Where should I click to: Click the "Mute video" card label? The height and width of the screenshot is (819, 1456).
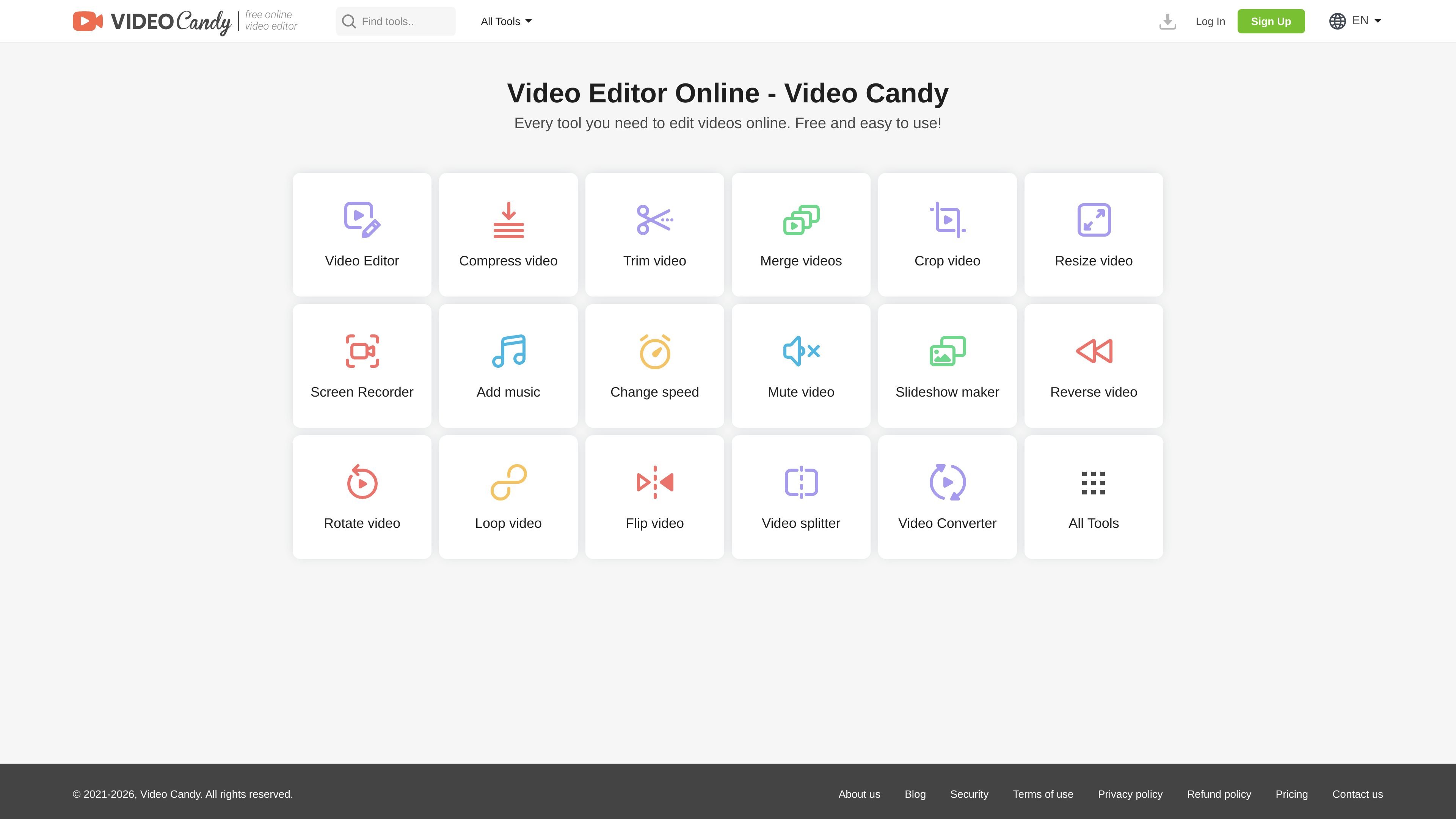[801, 392]
